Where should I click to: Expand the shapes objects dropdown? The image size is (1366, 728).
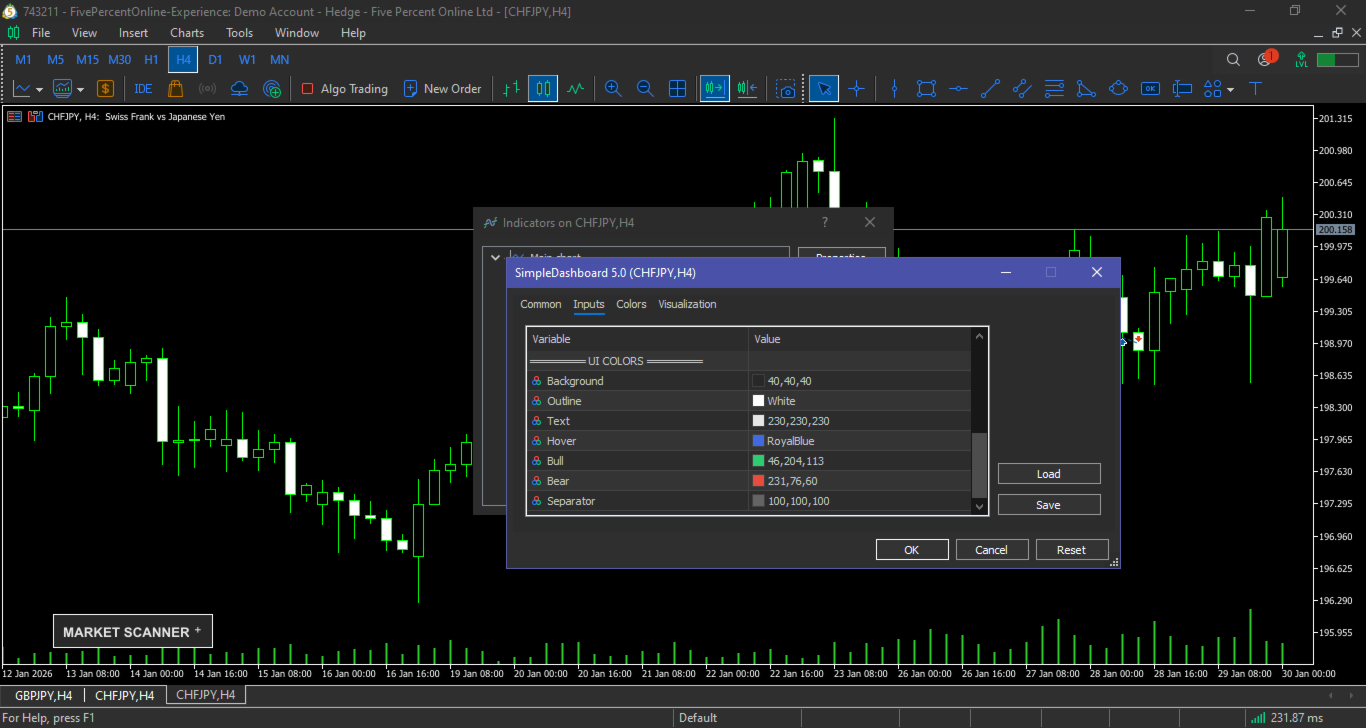1230,90
